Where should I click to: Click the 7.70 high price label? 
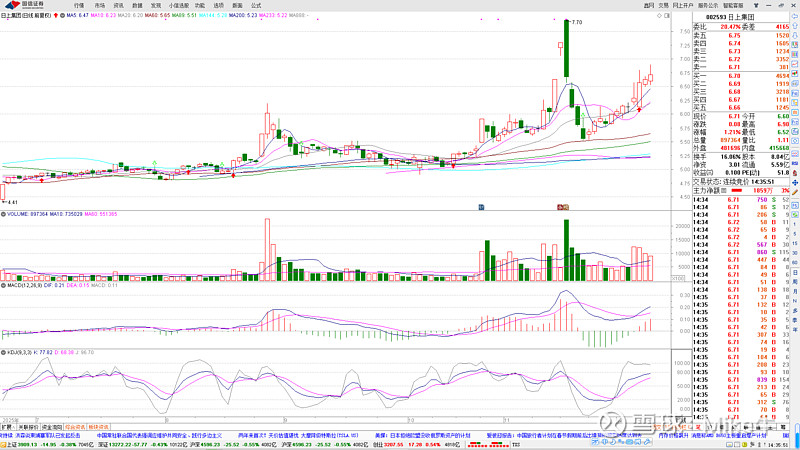[577, 22]
